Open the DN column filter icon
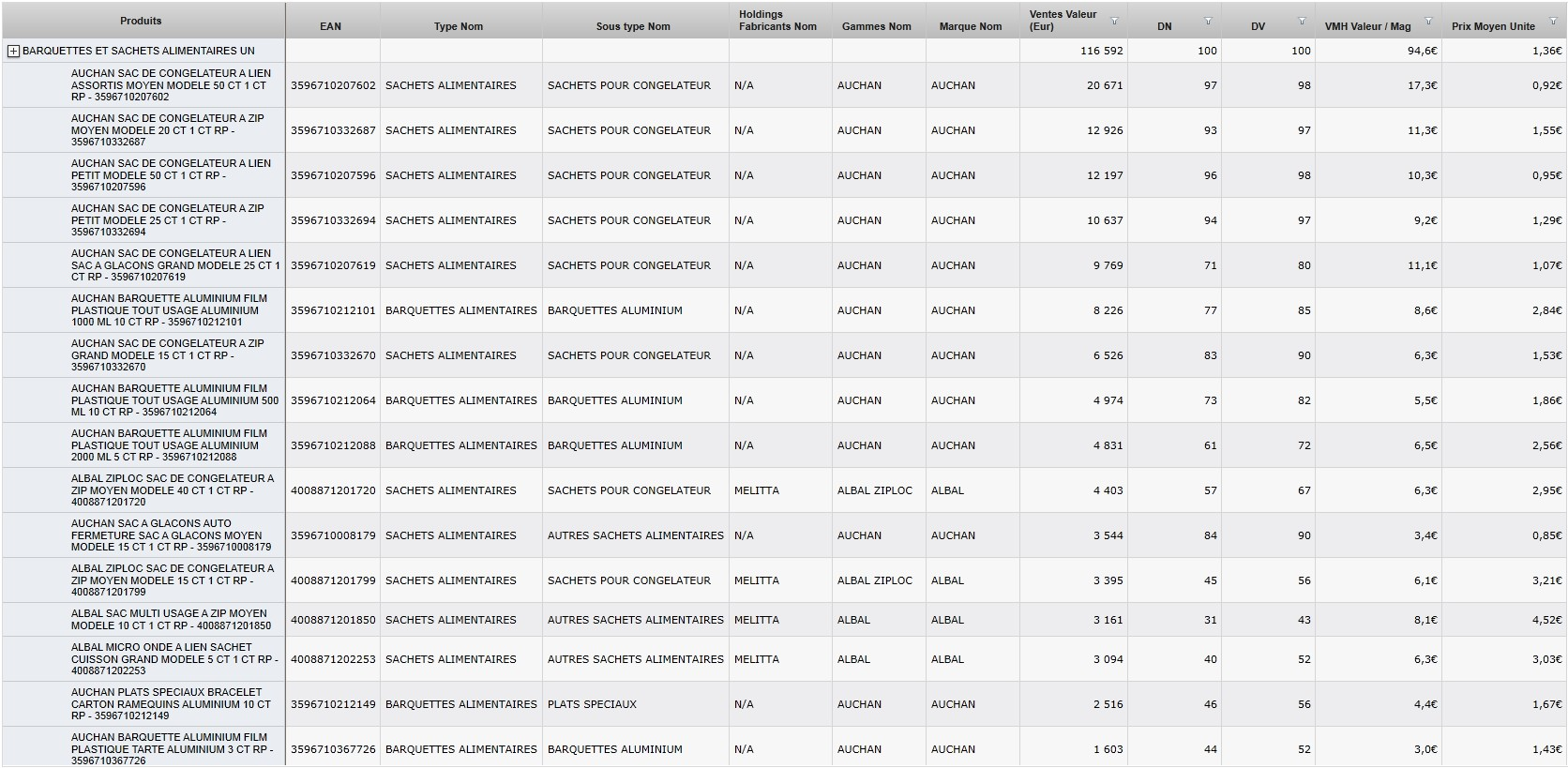1568x768 pixels. (x=1208, y=21)
